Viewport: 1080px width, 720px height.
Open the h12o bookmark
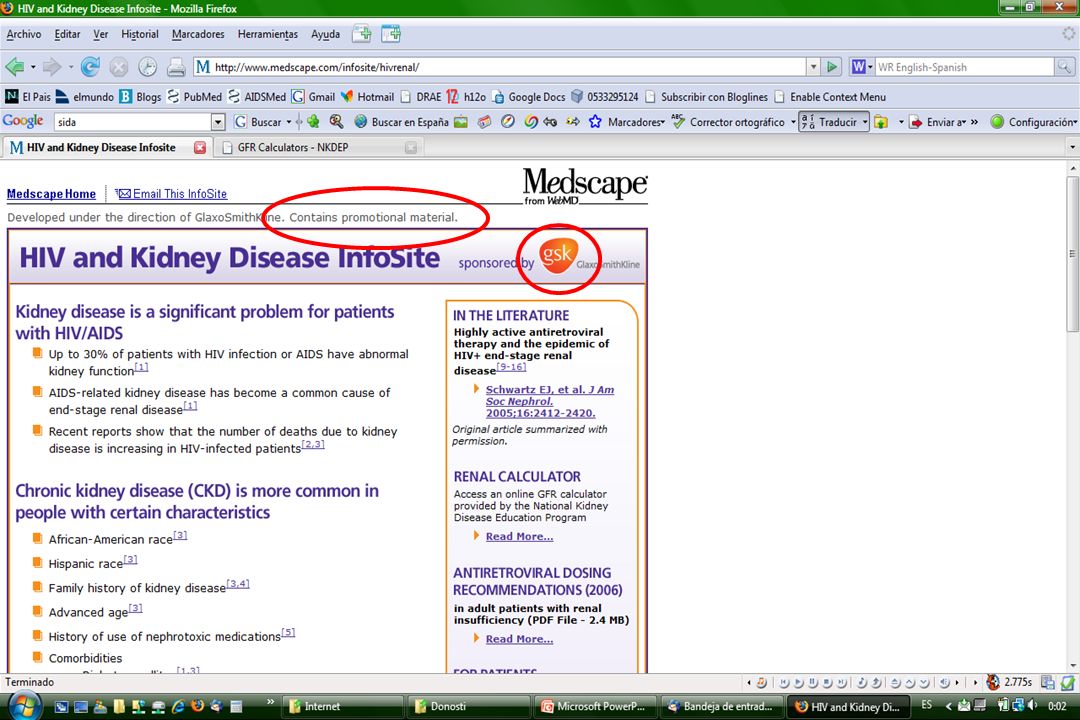coord(466,96)
